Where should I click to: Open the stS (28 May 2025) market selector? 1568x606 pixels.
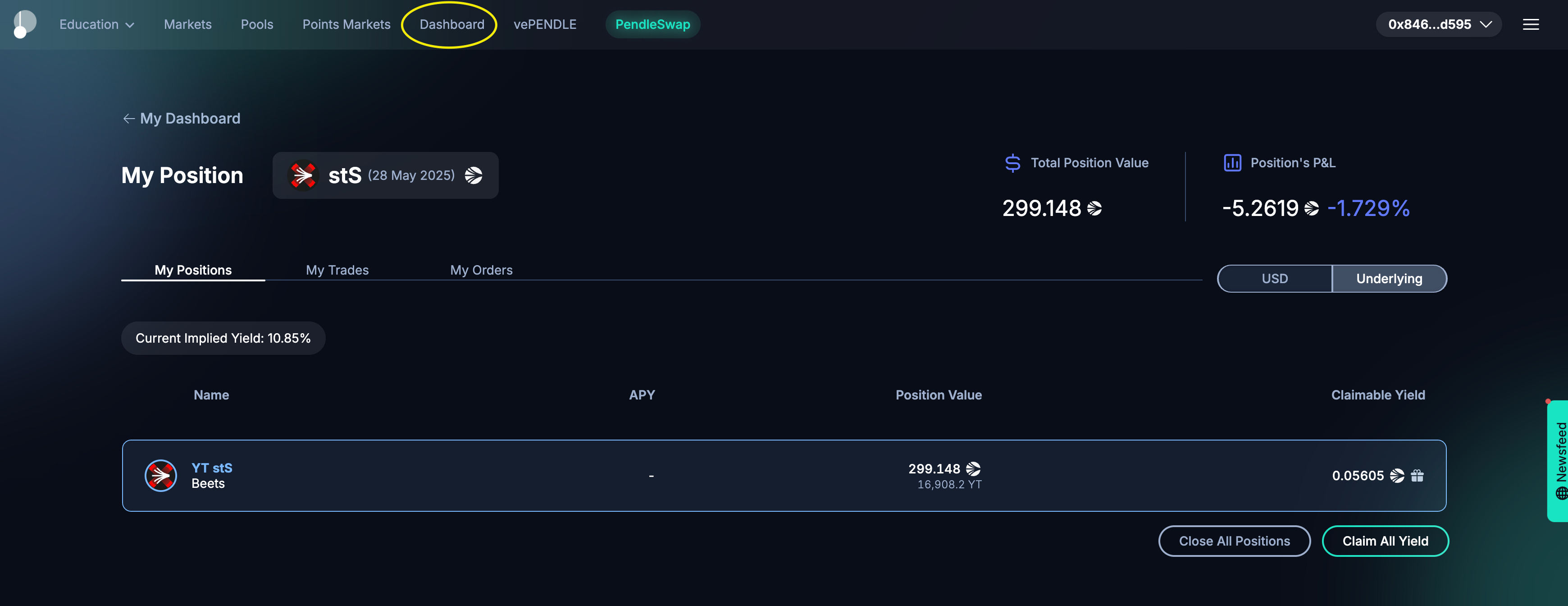(385, 175)
